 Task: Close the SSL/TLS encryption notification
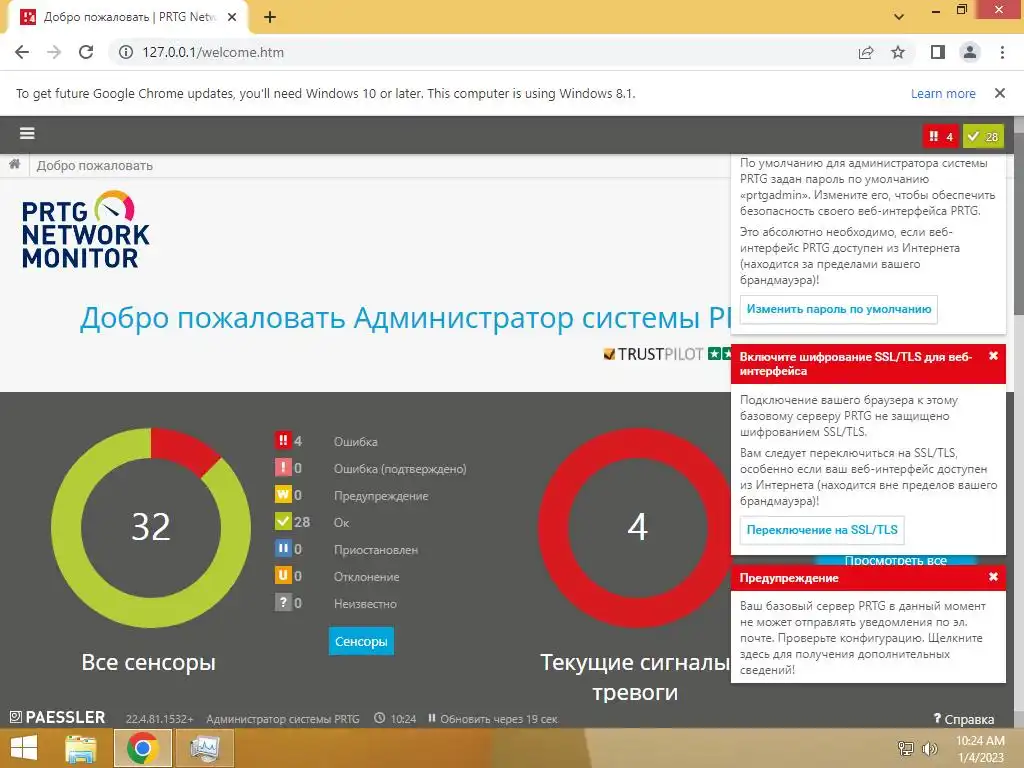click(x=993, y=356)
